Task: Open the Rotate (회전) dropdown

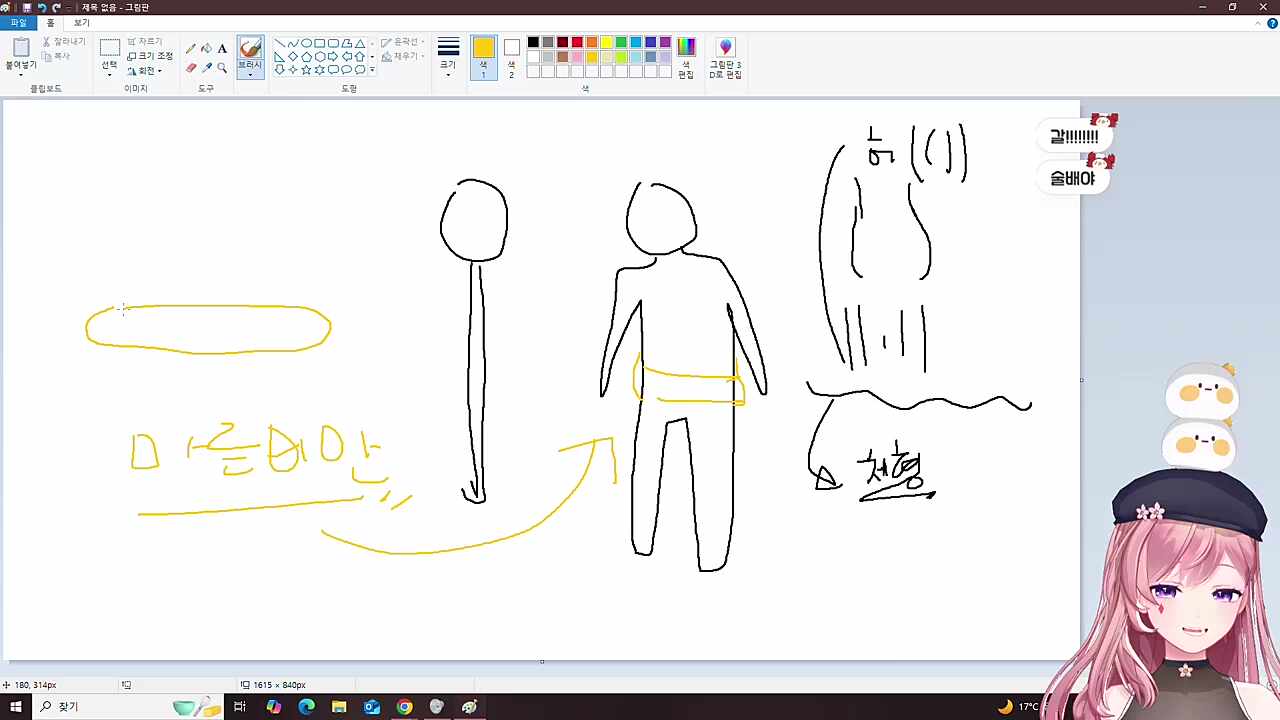Action: pos(145,71)
